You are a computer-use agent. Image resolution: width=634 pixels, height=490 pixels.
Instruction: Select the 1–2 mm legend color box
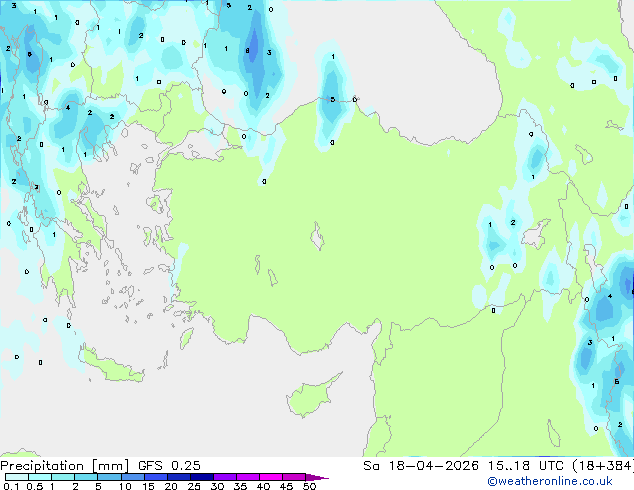pyautogui.click(x=63, y=477)
